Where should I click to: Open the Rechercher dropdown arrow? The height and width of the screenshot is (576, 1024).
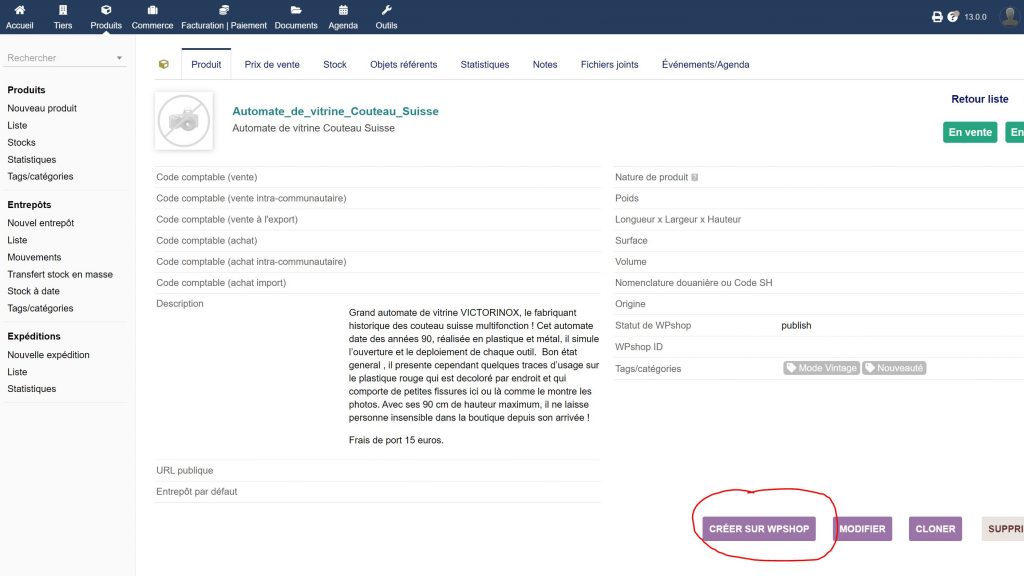pyautogui.click(x=117, y=58)
